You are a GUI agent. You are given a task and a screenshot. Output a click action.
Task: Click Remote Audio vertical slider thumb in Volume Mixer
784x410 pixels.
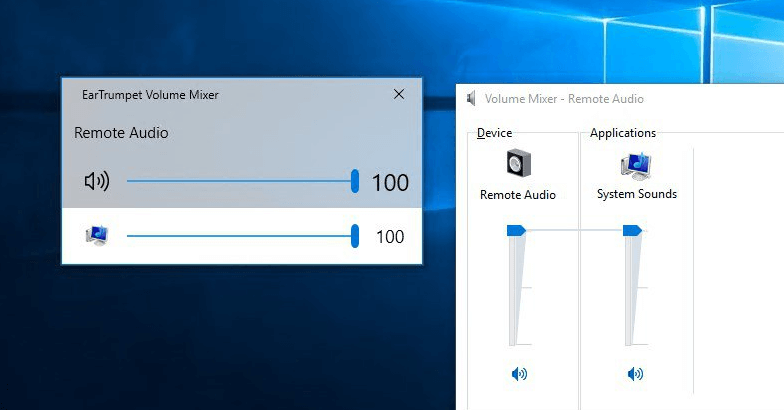click(x=516, y=230)
